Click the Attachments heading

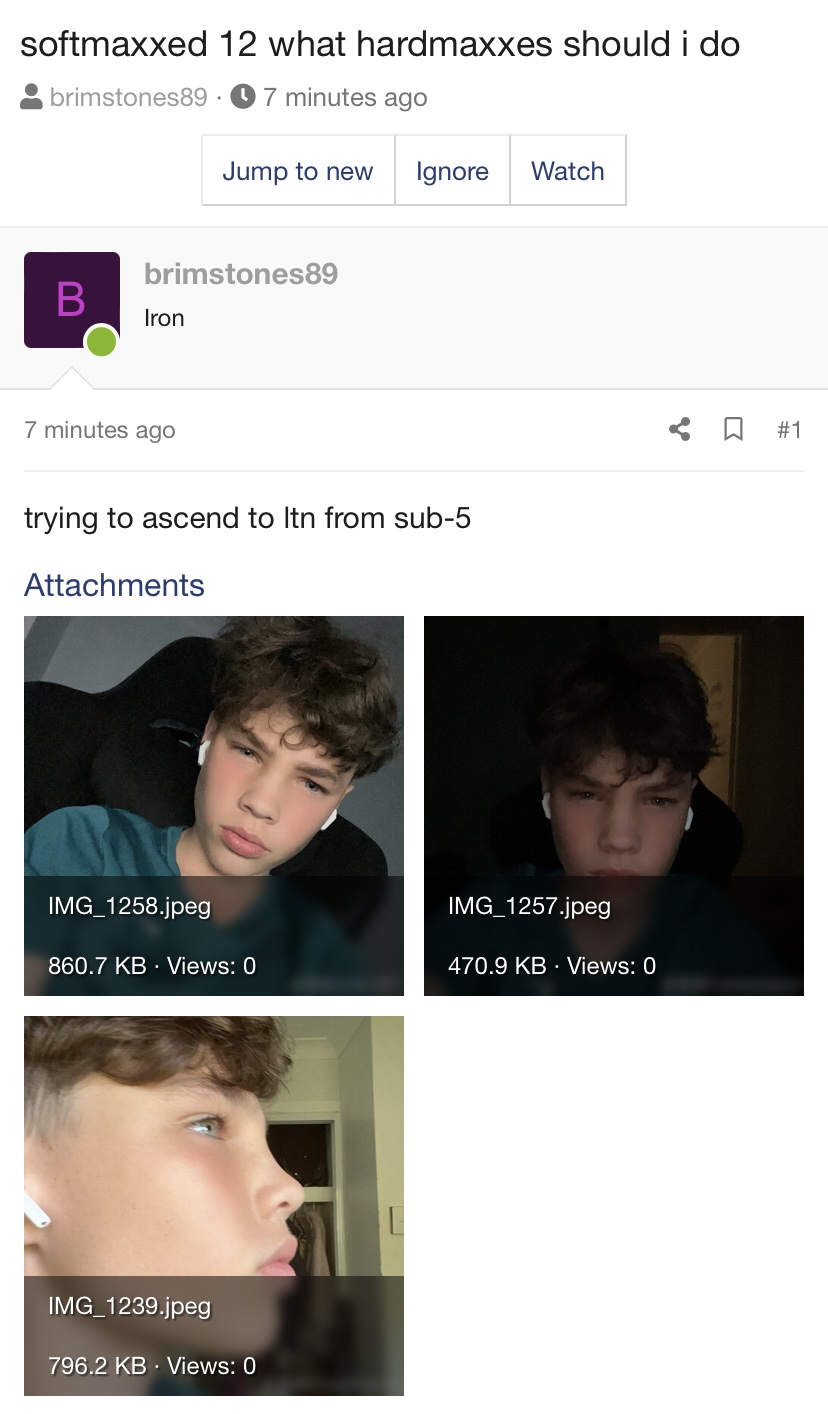[x=114, y=585]
